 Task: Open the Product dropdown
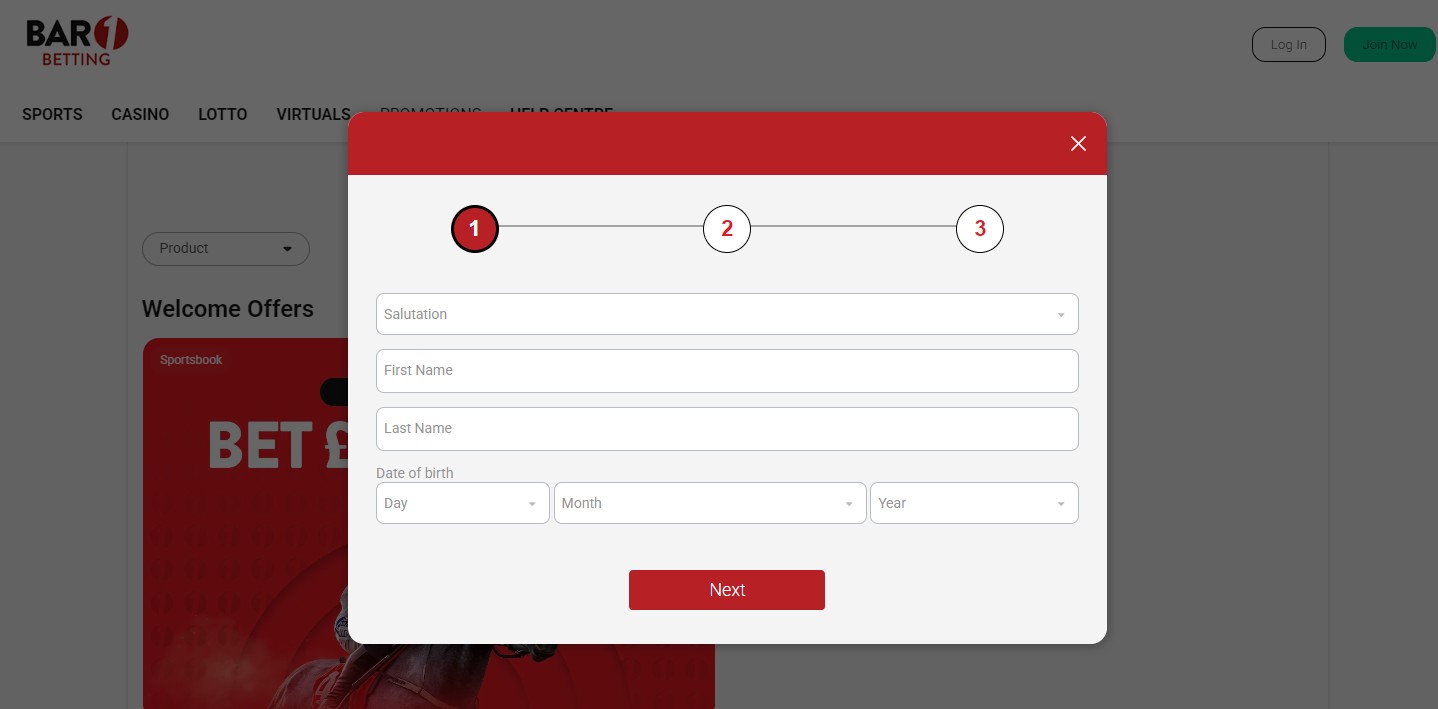click(226, 248)
